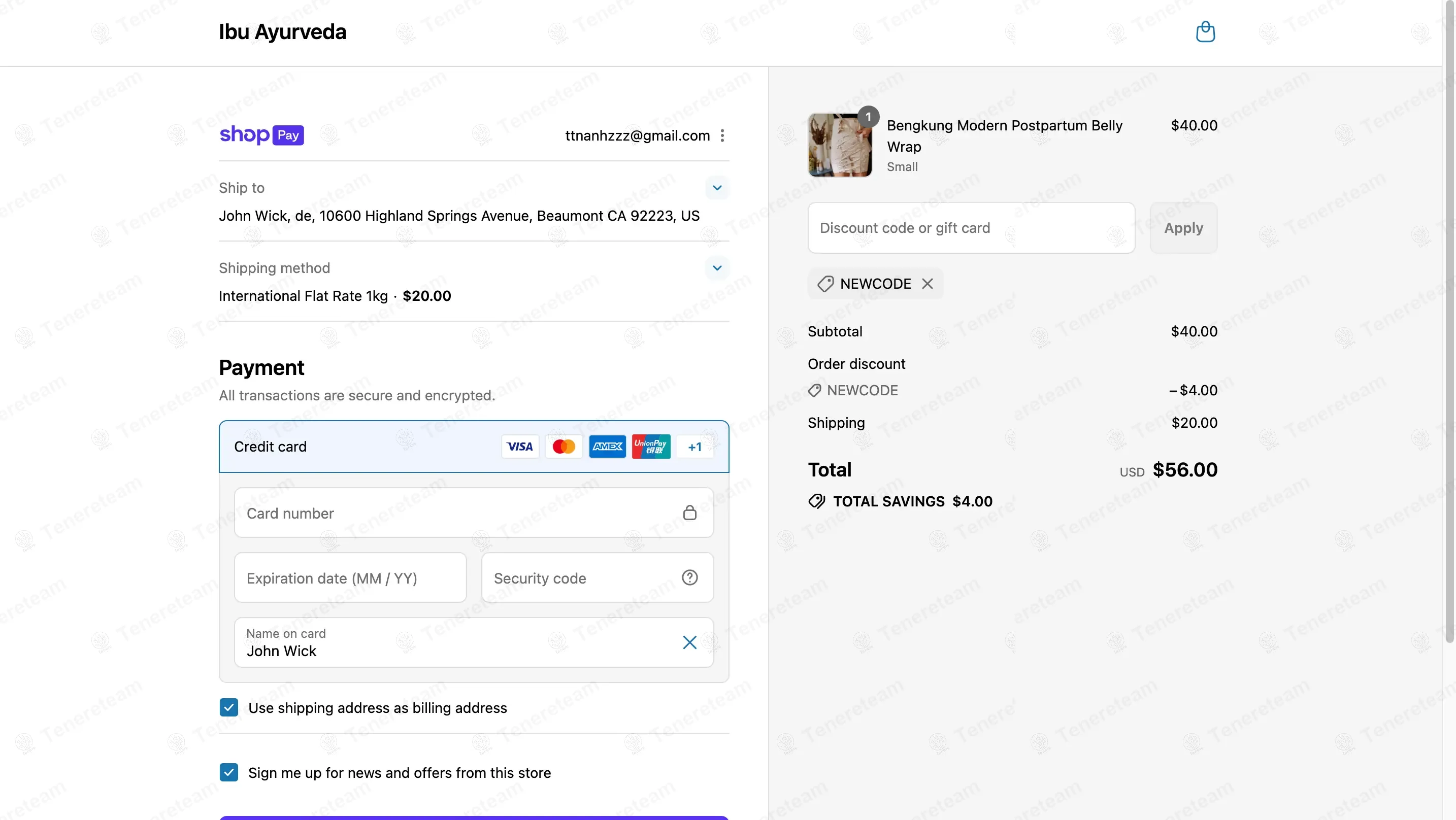Viewport: 1456px width, 820px height.
Task: Uncheck Sign me up for news and offers
Action: (x=229, y=772)
